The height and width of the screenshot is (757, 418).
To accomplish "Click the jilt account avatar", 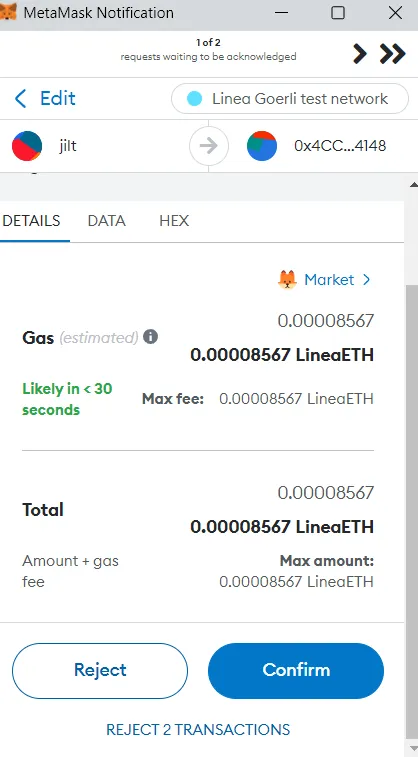I will [27, 146].
